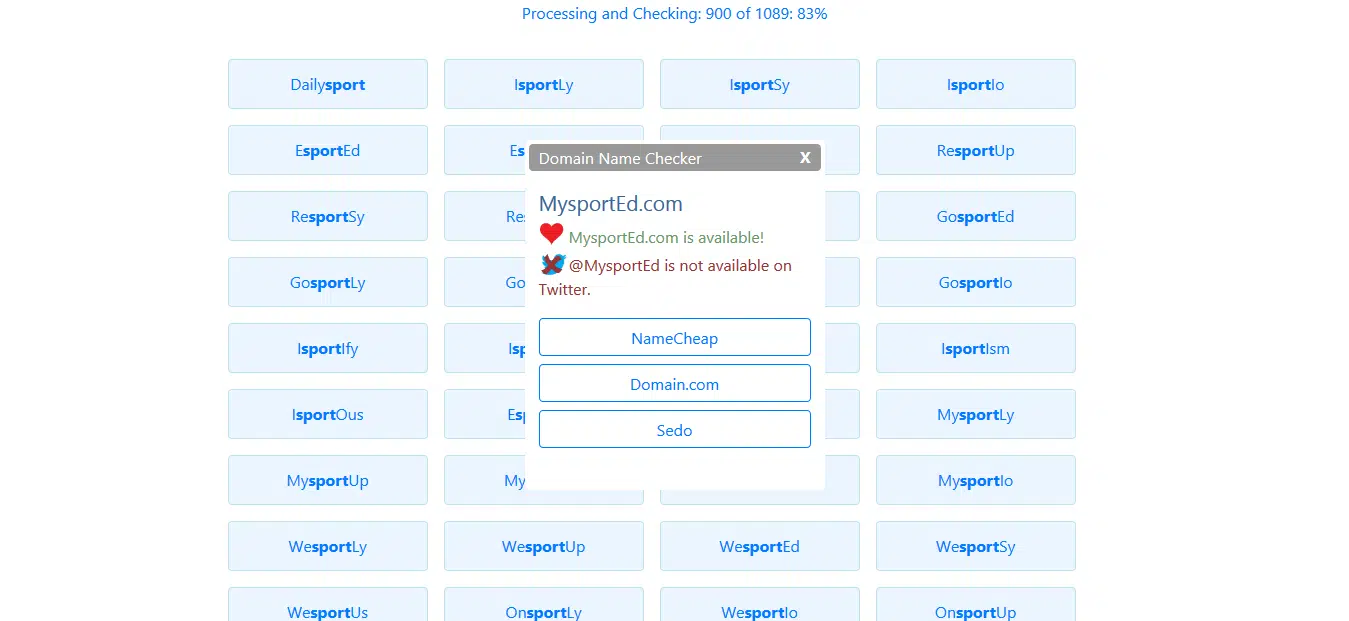The width and height of the screenshot is (1349, 621).
Task: Close the Domain Name Checker popup
Action: [x=805, y=158]
